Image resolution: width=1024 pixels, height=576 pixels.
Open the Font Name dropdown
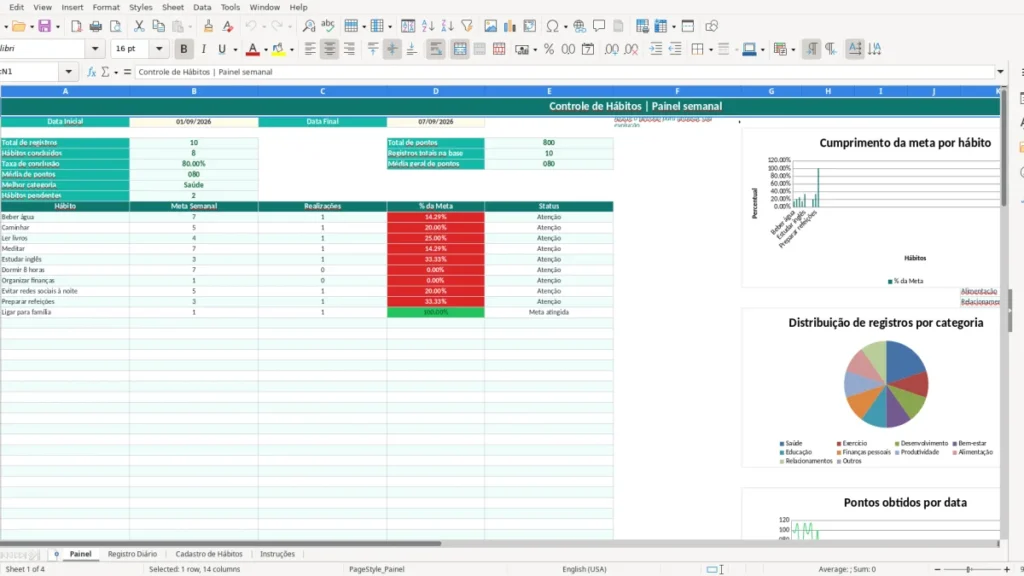(x=95, y=49)
